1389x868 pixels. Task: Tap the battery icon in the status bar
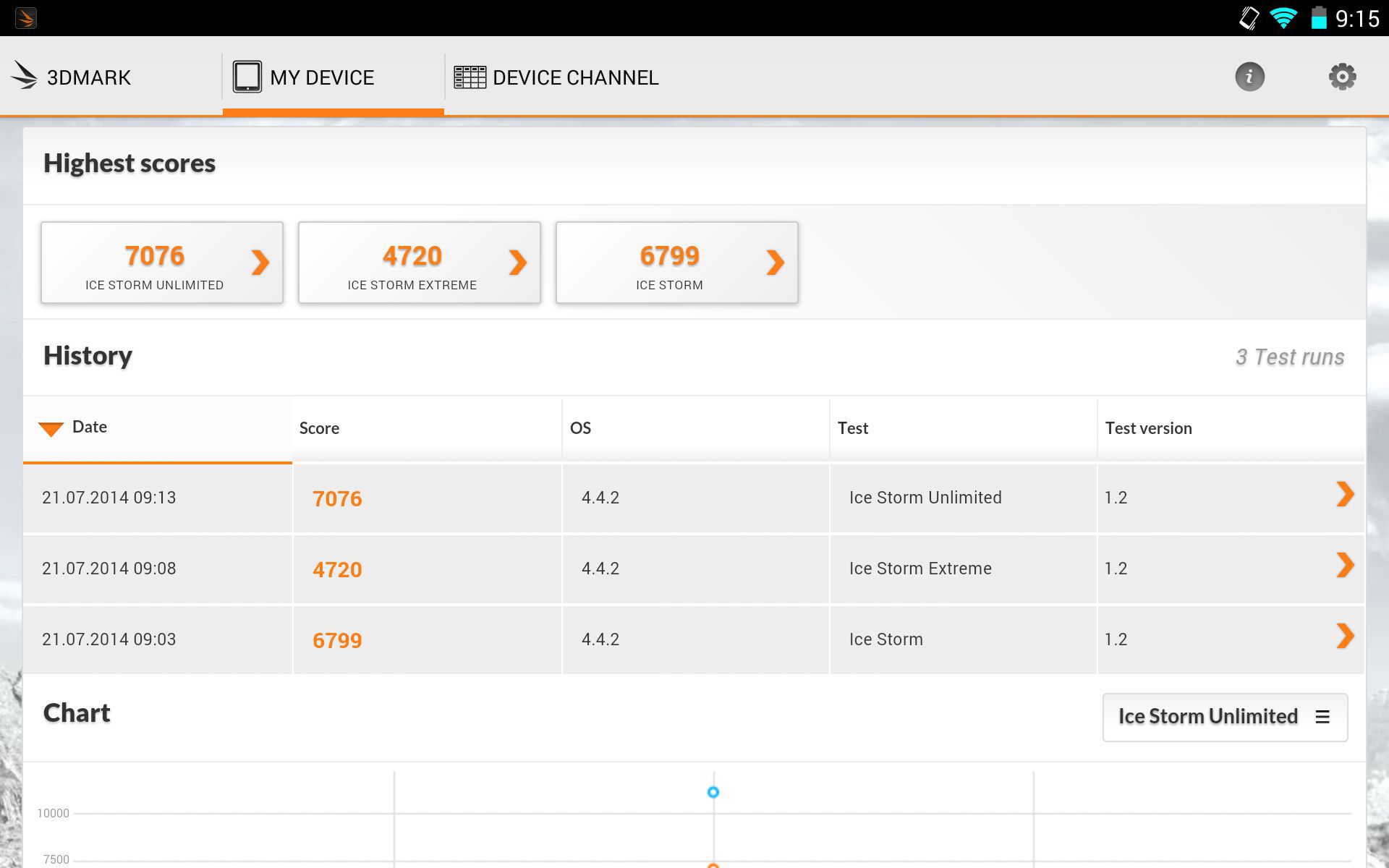pyautogui.click(x=1319, y=17)
